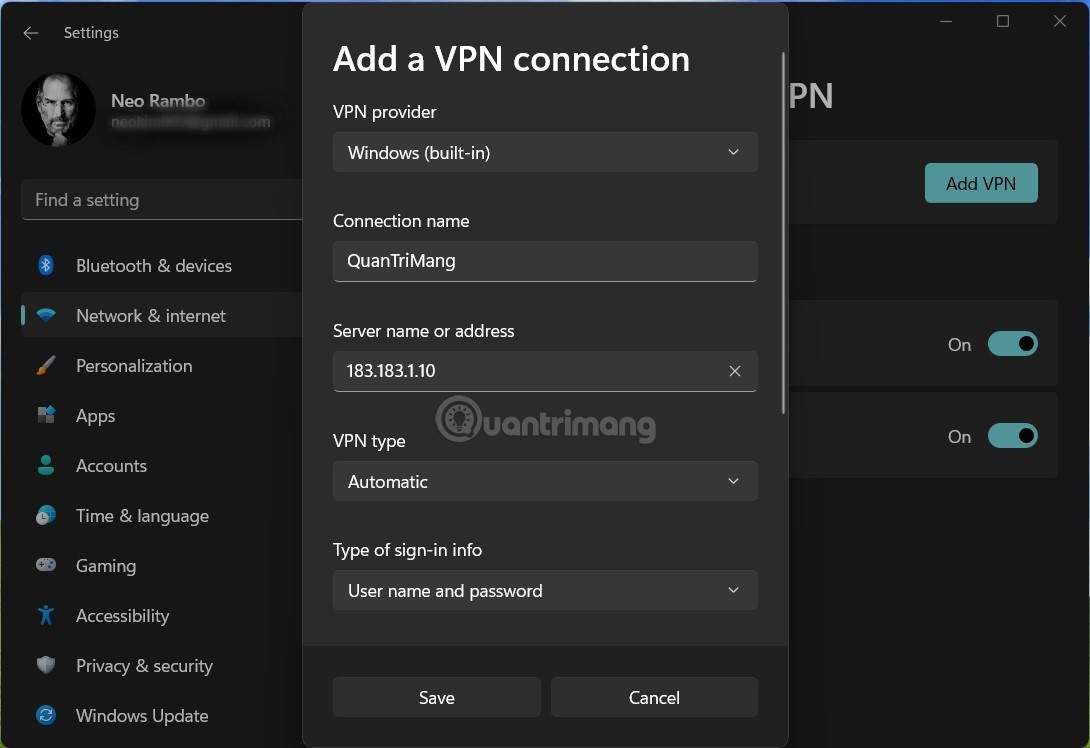Click the Neo Rambo account name
This screenshot has height=748, width=1090.
tap(158, 101)
